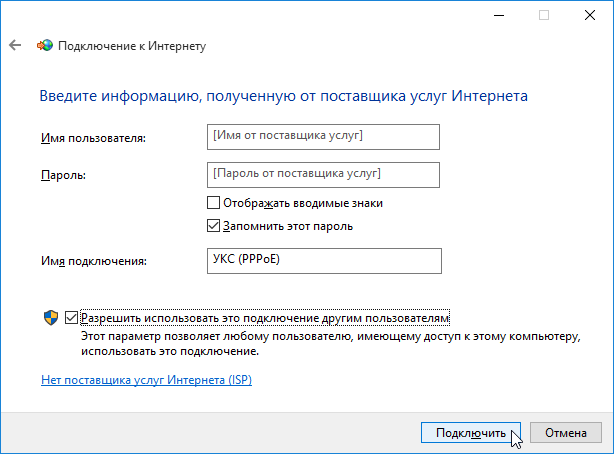Click into the Пароль input field
Image resolution: width=614 pixels, height=454 pixels.
[x=323, y=175]
